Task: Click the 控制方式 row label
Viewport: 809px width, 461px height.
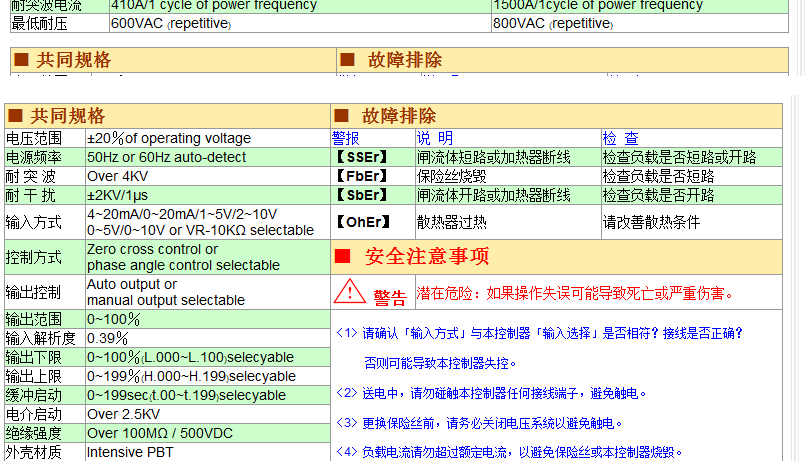Action: coord(34,258)
